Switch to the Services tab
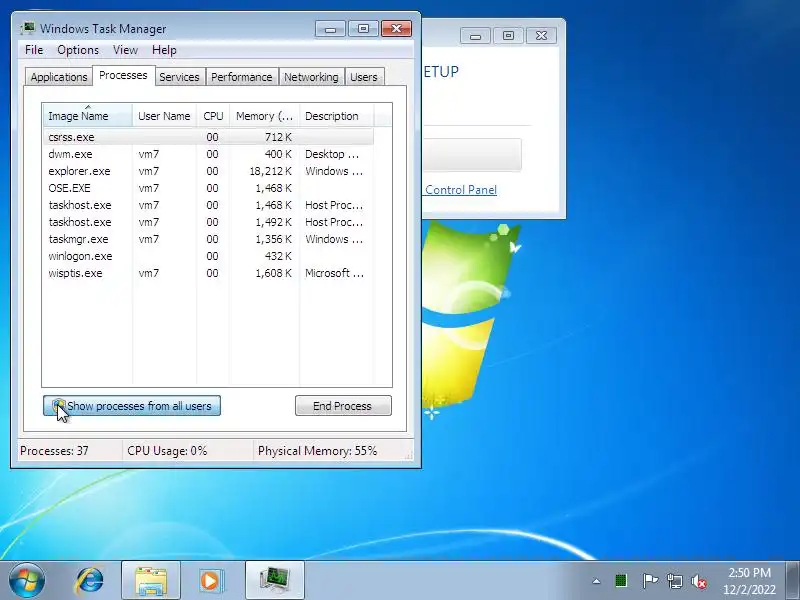This screenshot has width=800, height=600. (x=179, y=77)
